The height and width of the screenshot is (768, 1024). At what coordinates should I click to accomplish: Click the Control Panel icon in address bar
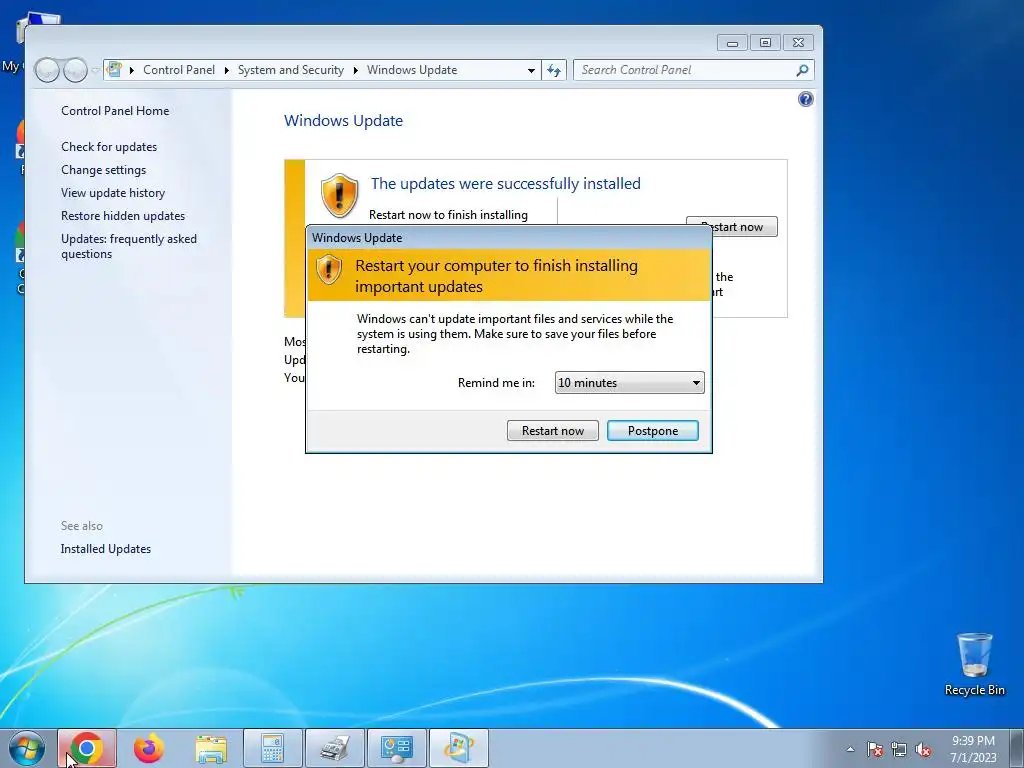coord(114,69)
